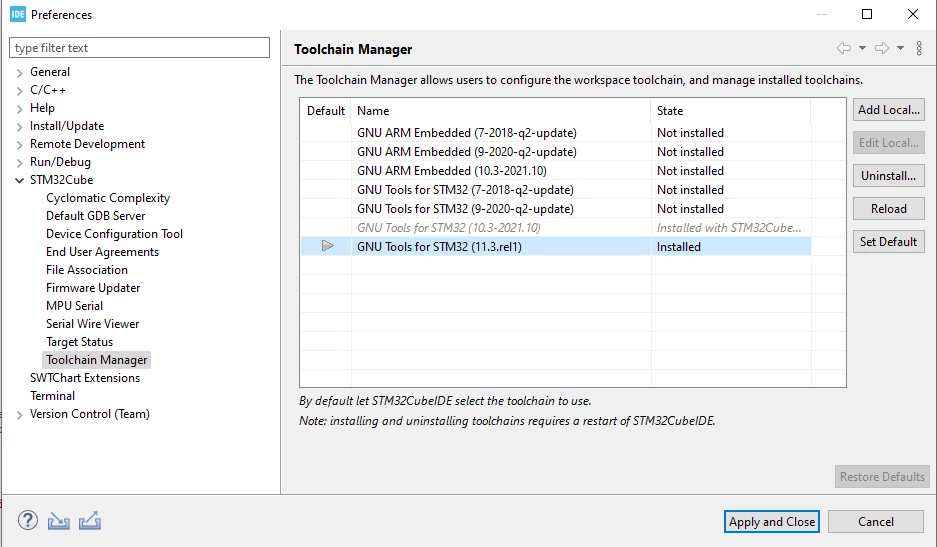This screenshot has width=937, height=547.
Task: Click the Set Default button
Action: click(x=888, y=242)
